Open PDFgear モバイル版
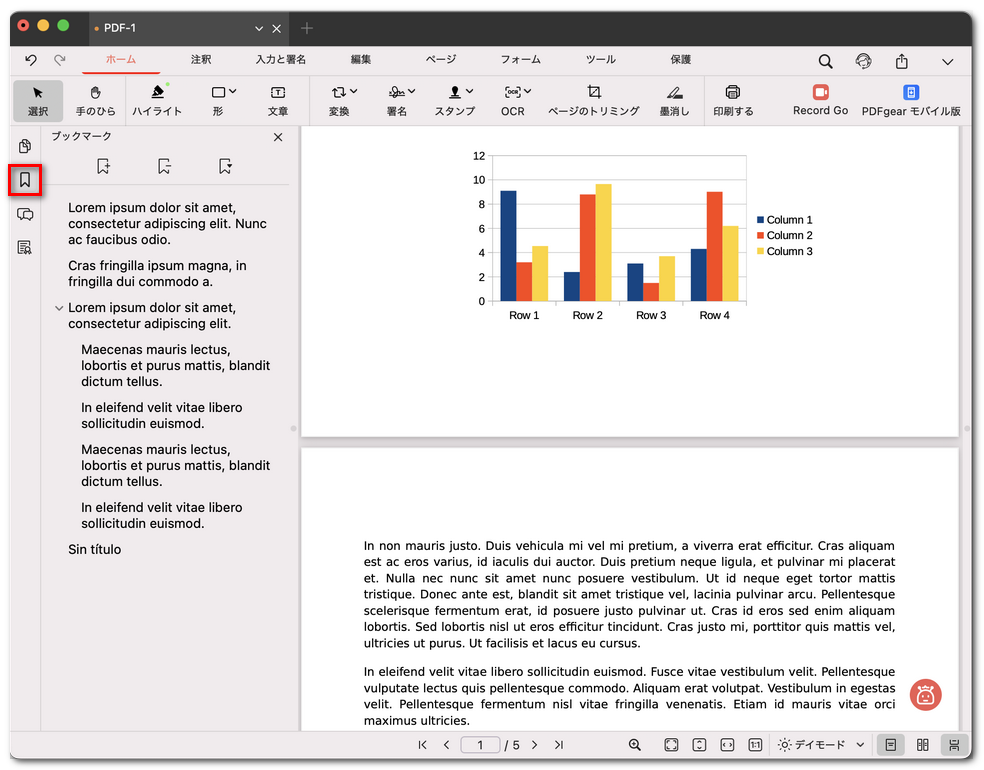Viewport: 984px width, 770px height. pyautogui.click(x=911, y=100)
